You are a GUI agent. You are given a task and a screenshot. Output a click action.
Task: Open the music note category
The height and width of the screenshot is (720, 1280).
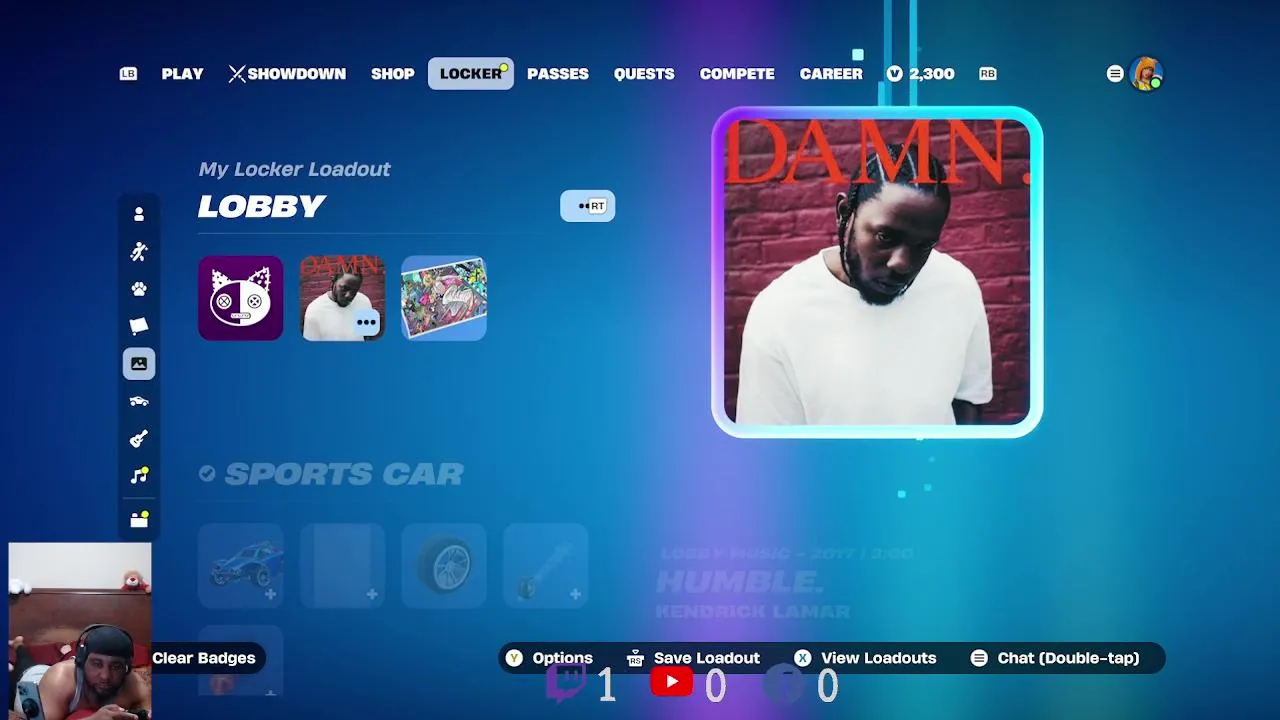point(139,476)
